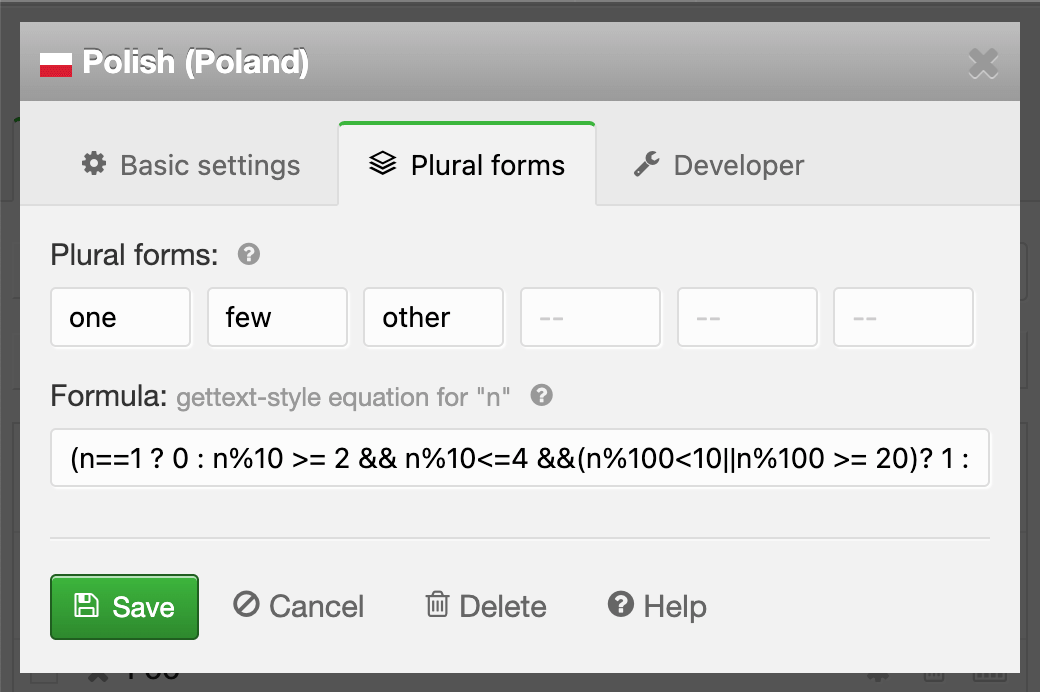The height and width of the screenshot is (692, 1040).
Task: Click the gear icon on Basic settings
Action: click(x=94, y=164)
